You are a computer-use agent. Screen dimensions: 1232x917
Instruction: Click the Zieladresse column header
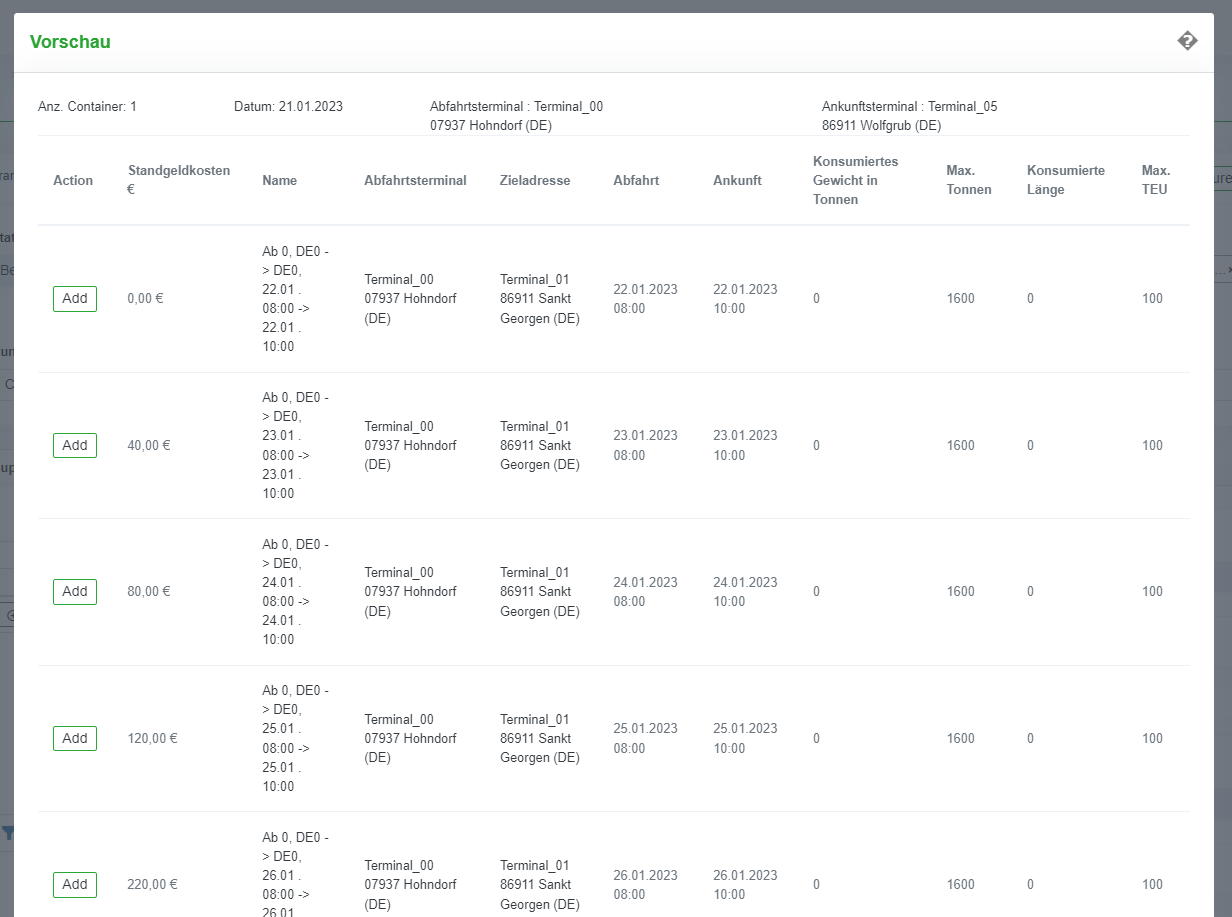coord(535,181)
